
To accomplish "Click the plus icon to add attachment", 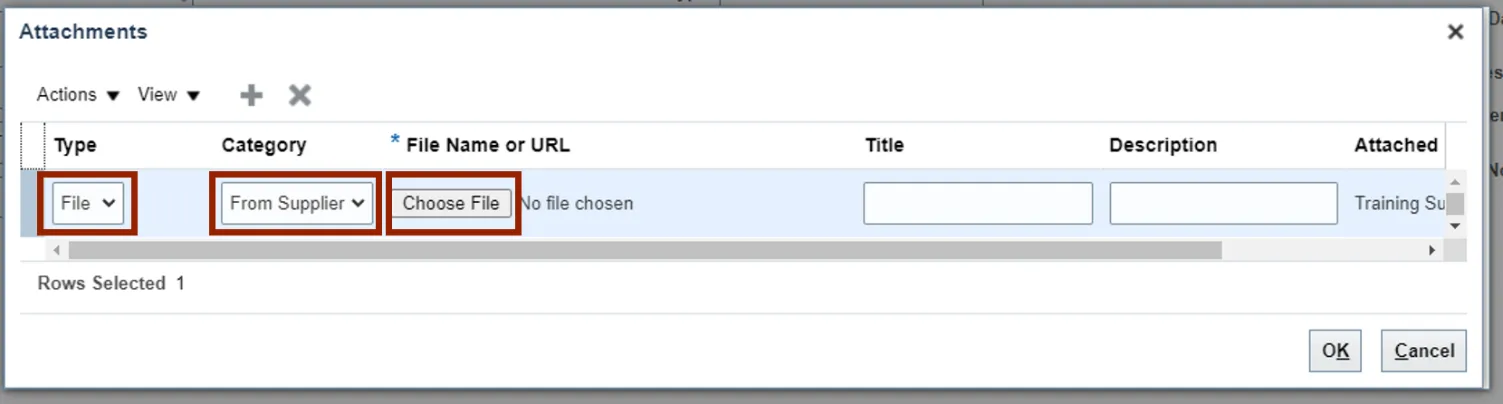I will coord(251,95).
